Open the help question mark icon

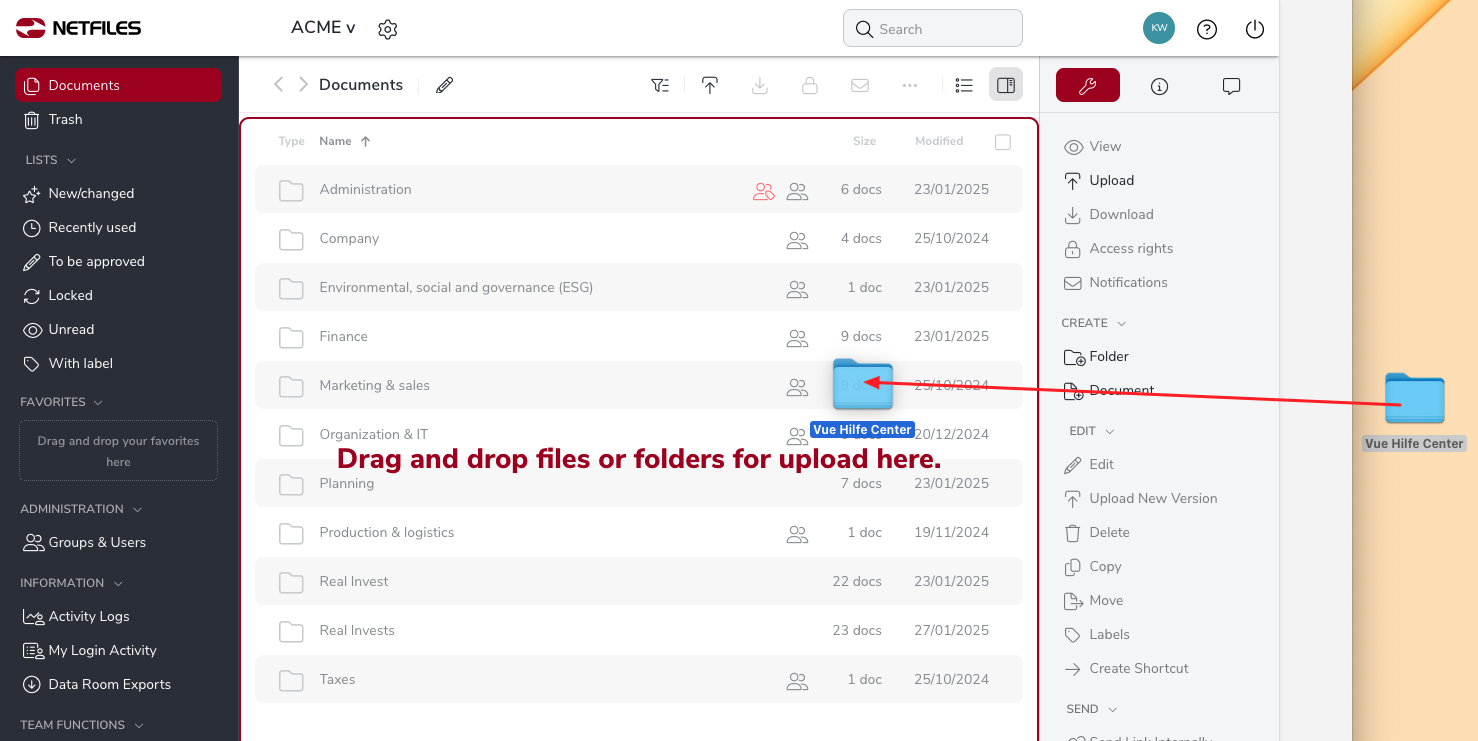[x=1207, y=29]
